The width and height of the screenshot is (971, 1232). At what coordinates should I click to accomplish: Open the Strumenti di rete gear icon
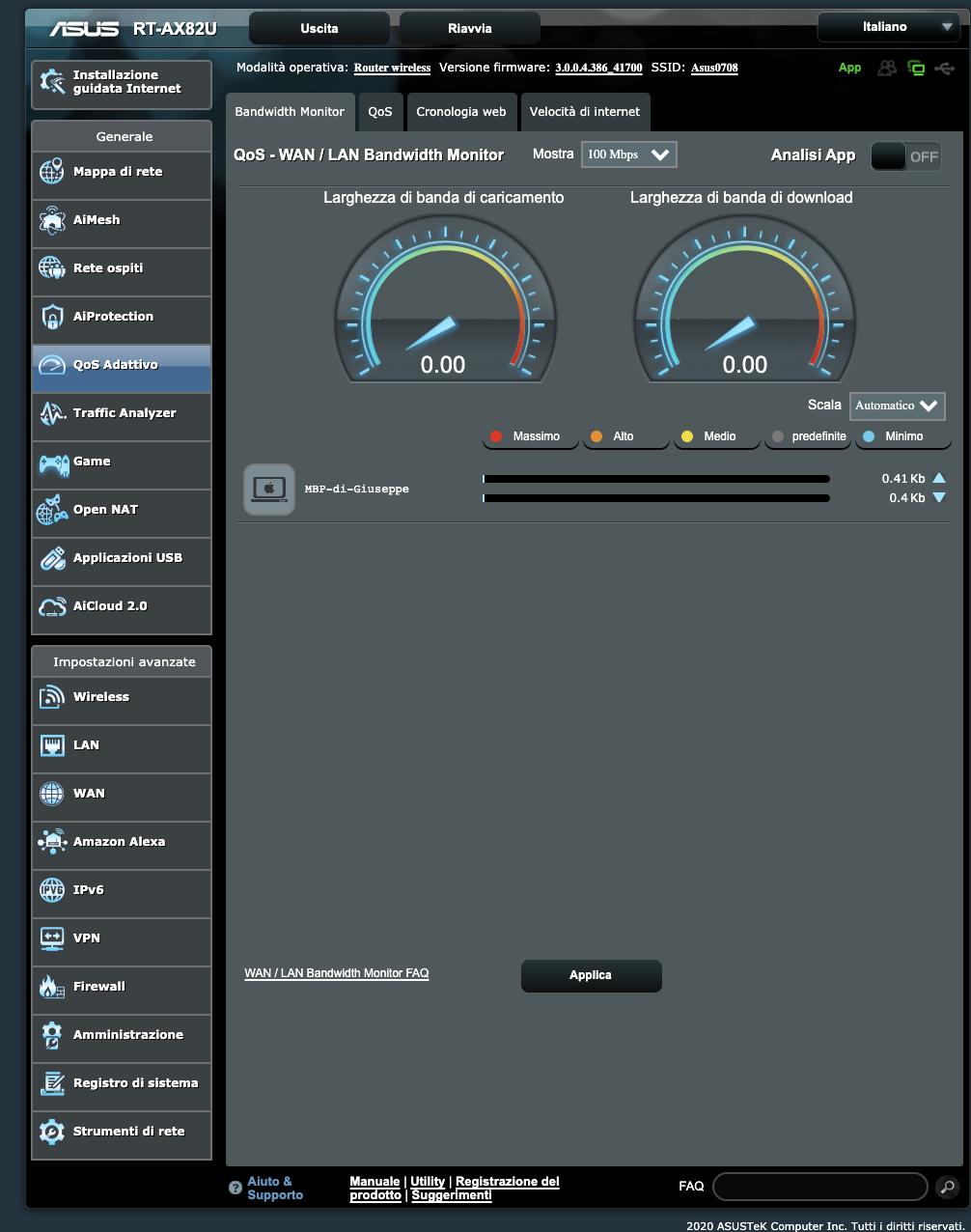[x=52, y=1132]
